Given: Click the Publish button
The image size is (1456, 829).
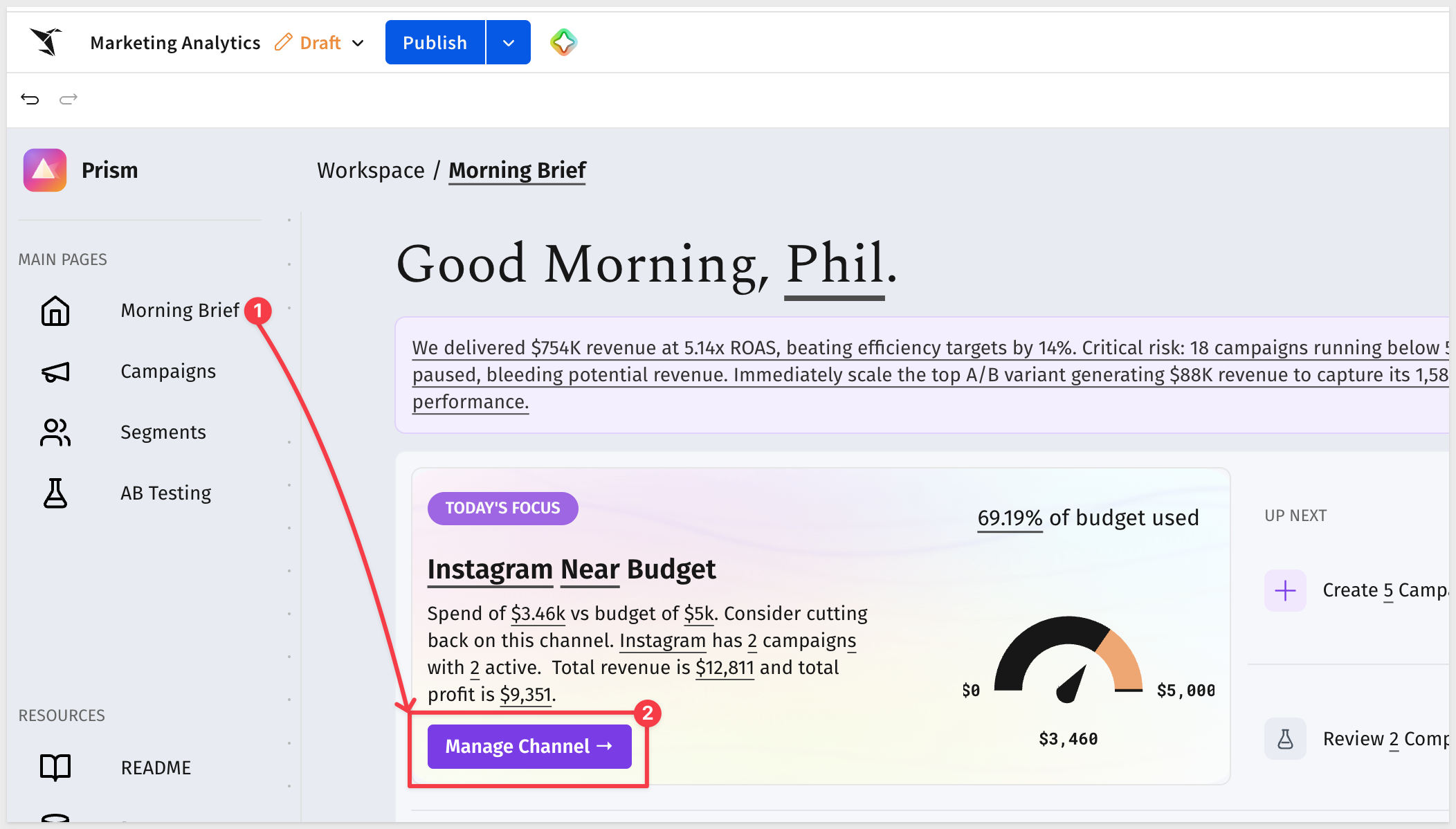Looking at the screenshot, I should (x=435, y=42).
